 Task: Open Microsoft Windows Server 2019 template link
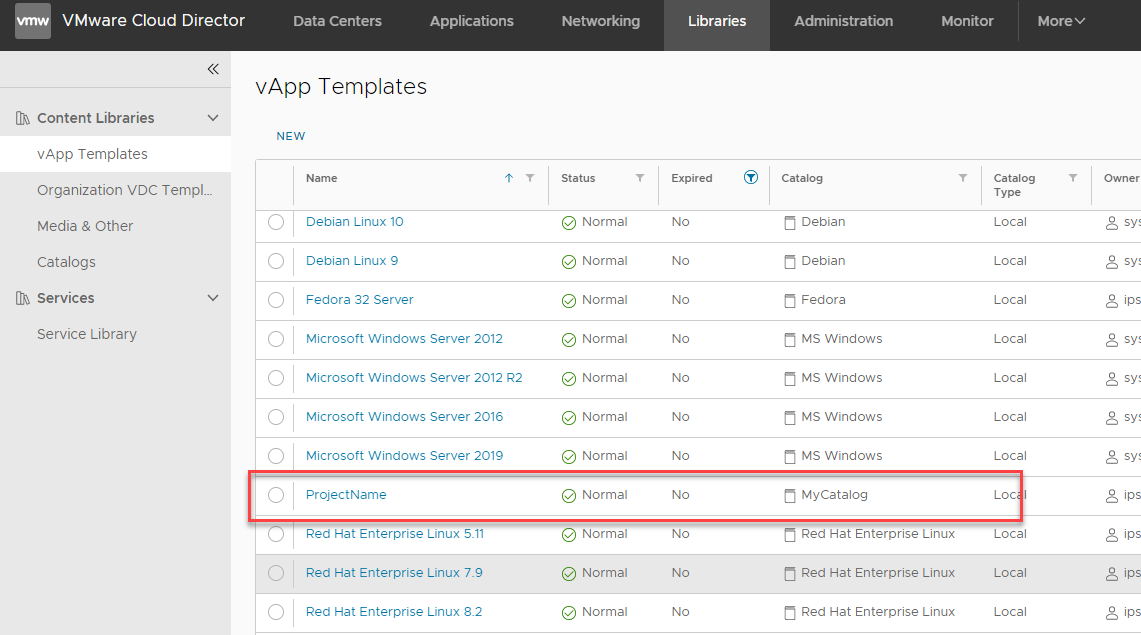[x=405, y=456]
